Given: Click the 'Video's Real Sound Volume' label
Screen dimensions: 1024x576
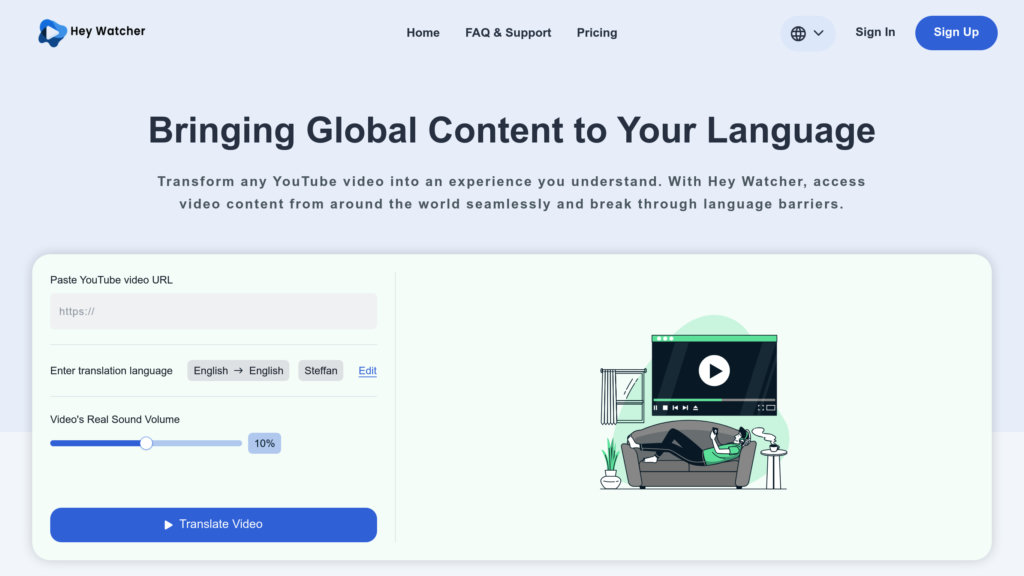Looking at the screenshot, I should tap(115, 419).
